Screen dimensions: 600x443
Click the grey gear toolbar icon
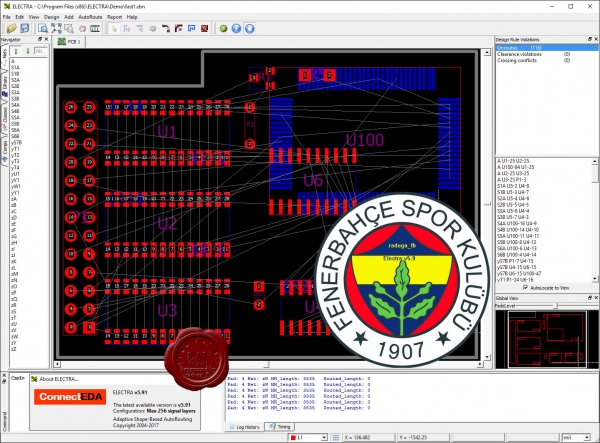pyautogui.click(x=153, y=29)
